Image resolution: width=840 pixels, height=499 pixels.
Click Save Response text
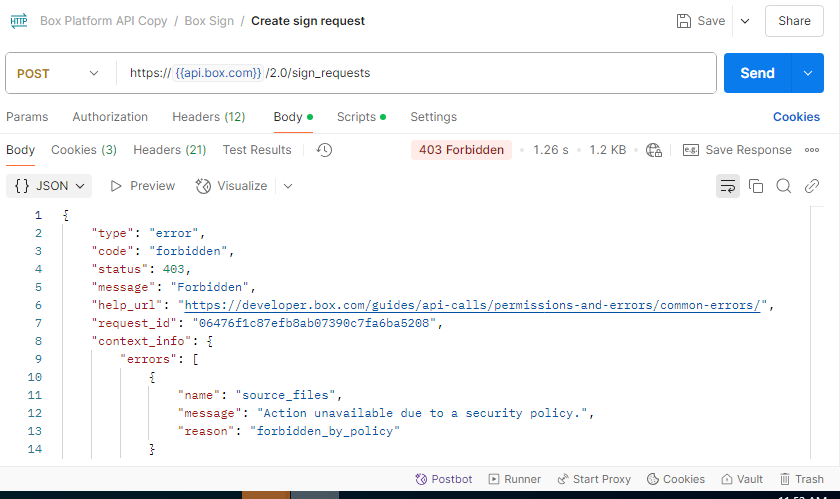tap(748, 150)
